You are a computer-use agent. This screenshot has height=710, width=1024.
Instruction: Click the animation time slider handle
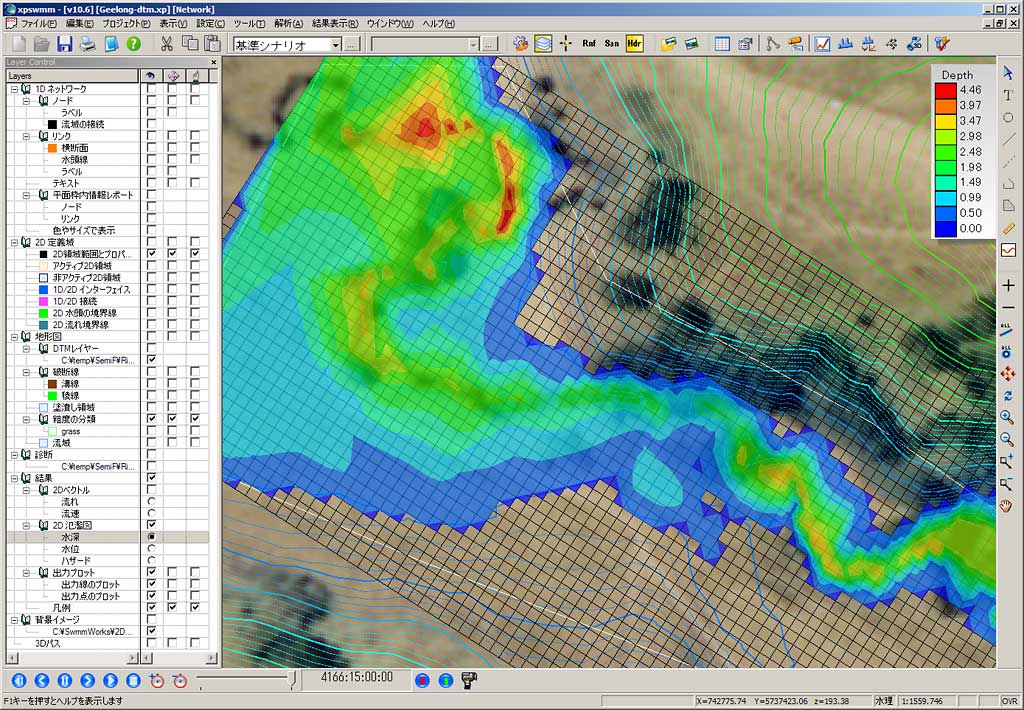click(292, 681)
